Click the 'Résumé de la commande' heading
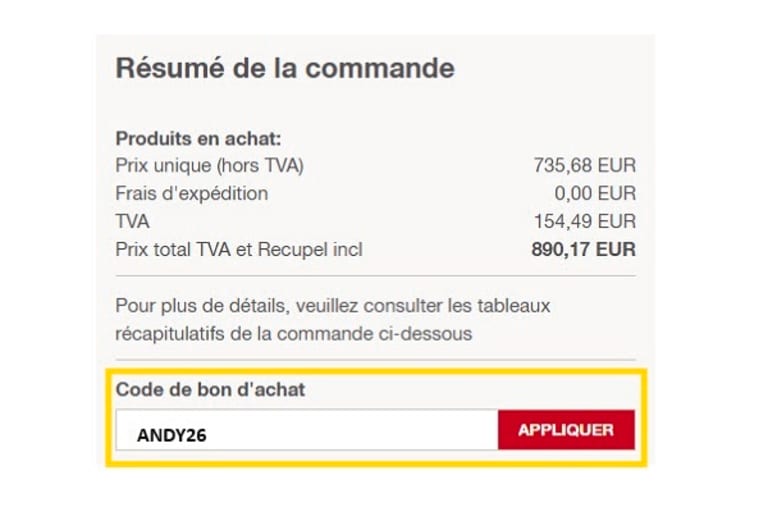 285,69
